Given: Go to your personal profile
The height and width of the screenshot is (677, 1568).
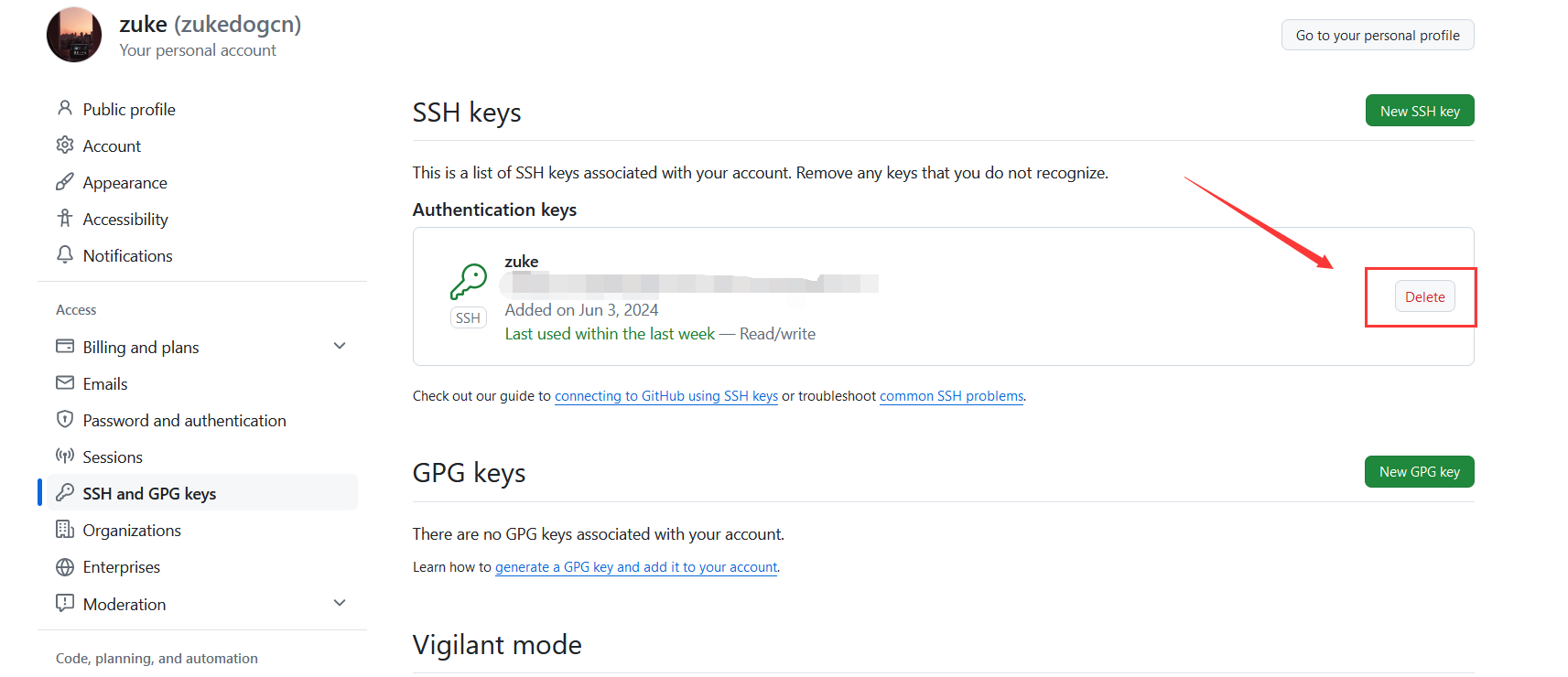Looking at the screenshot, I should pos(1378,35).
